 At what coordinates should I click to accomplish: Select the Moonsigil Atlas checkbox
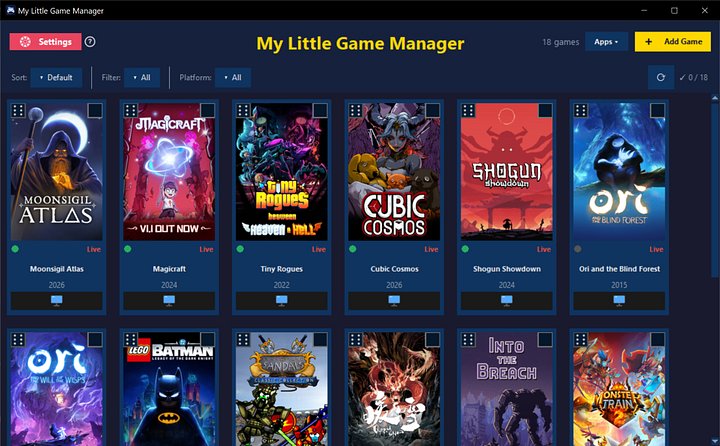point(95,111)
